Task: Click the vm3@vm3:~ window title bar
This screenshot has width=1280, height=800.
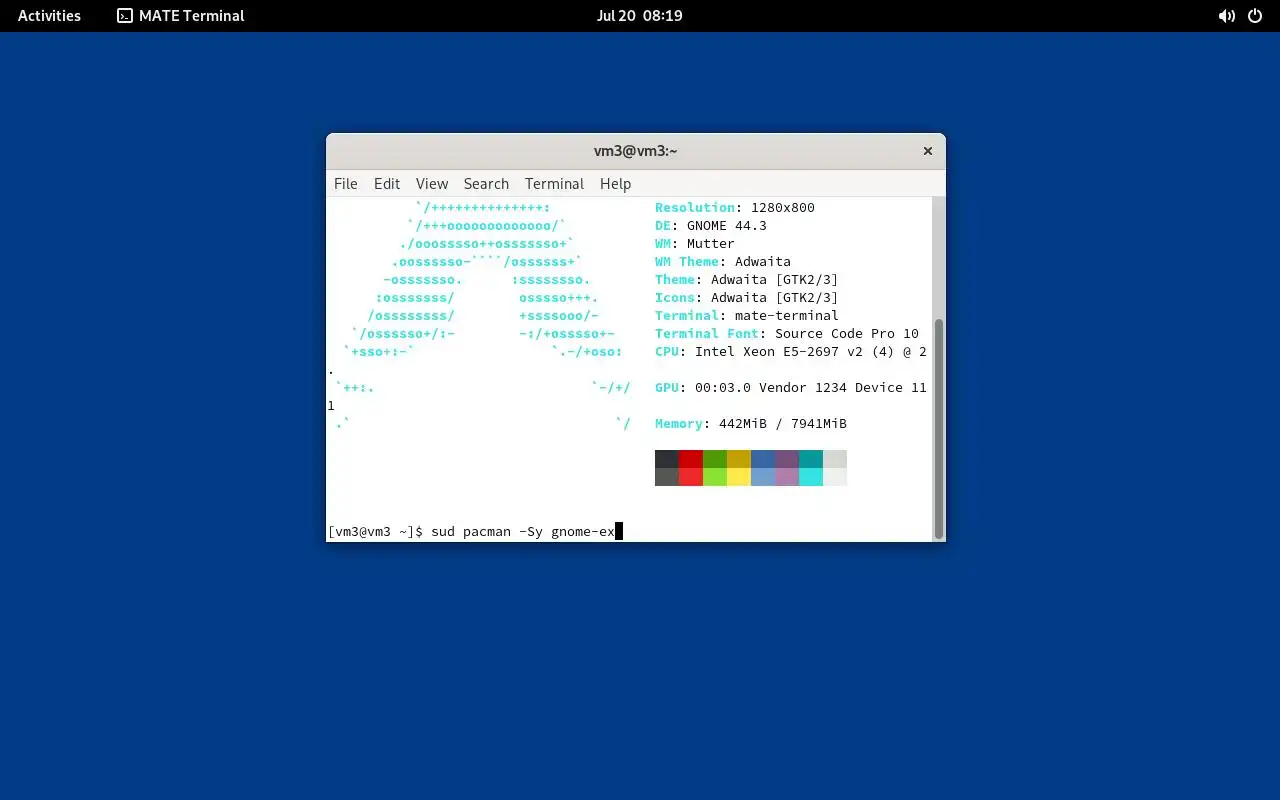Action: tap(635, 151)
